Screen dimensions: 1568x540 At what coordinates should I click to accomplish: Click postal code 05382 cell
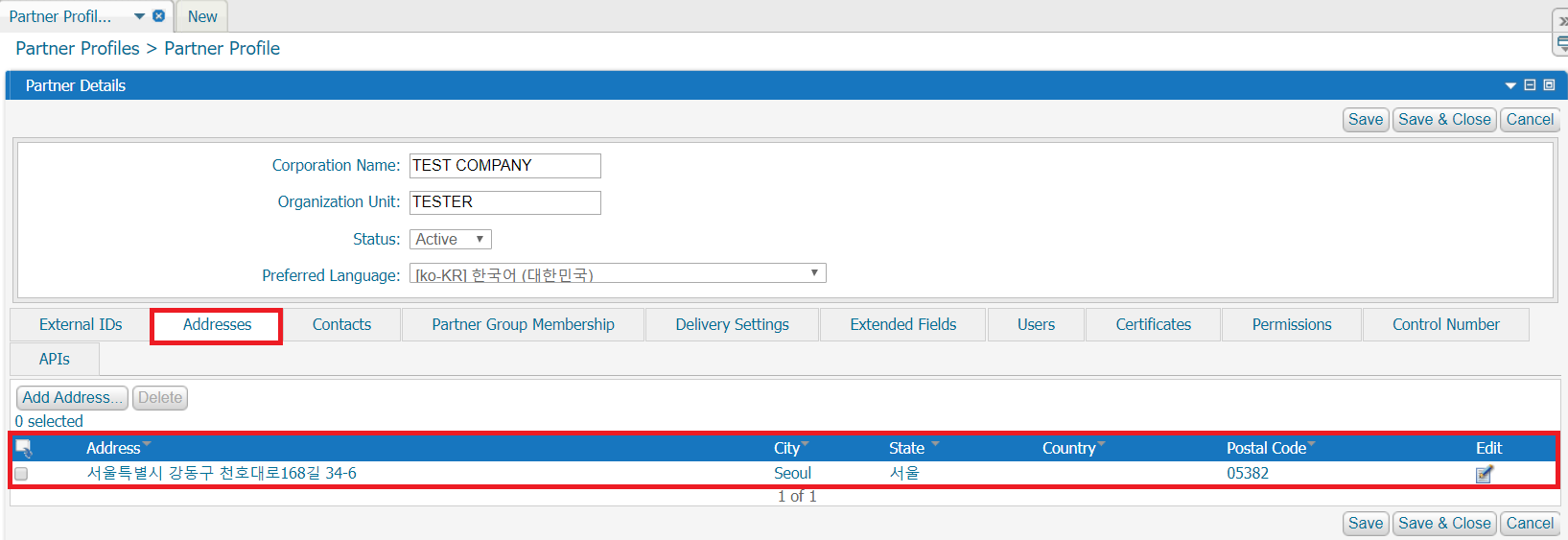[1248, 473]
